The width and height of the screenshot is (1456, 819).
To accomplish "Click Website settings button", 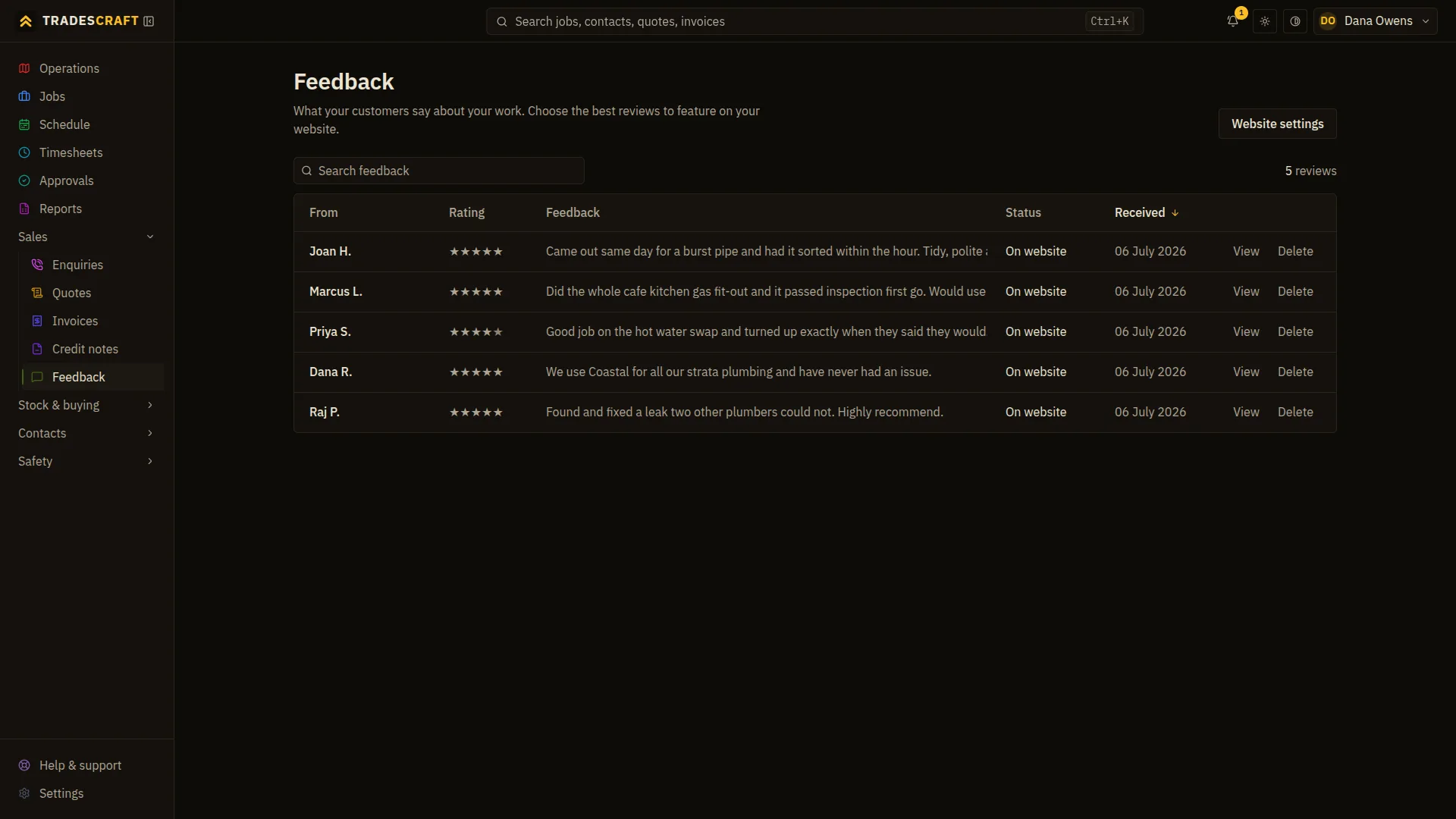I will tap(1277, 124).
